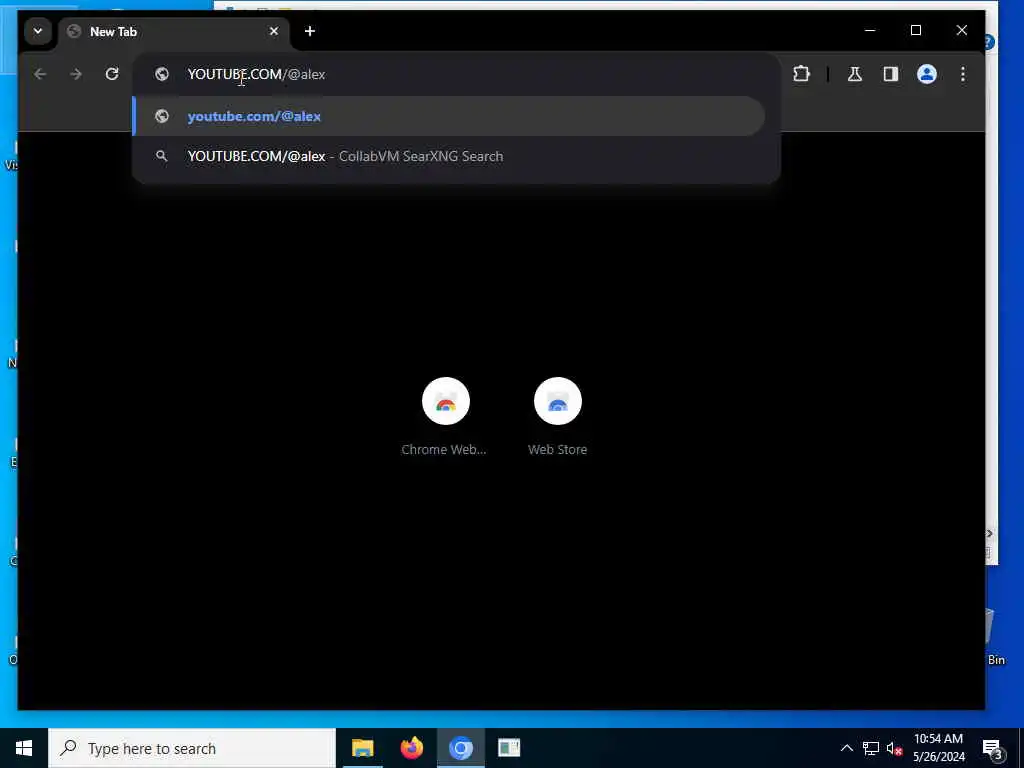The height and width of the screenshot is (768, 1024).
Task: Open the clock showing 10:54 AM
Action: (938, 748)
